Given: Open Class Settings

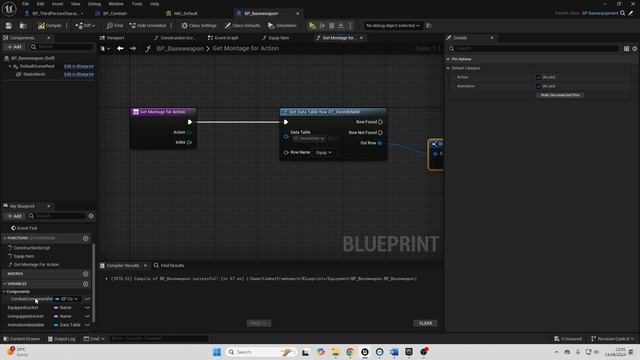Looking at the screenshot, I should 199,26.
